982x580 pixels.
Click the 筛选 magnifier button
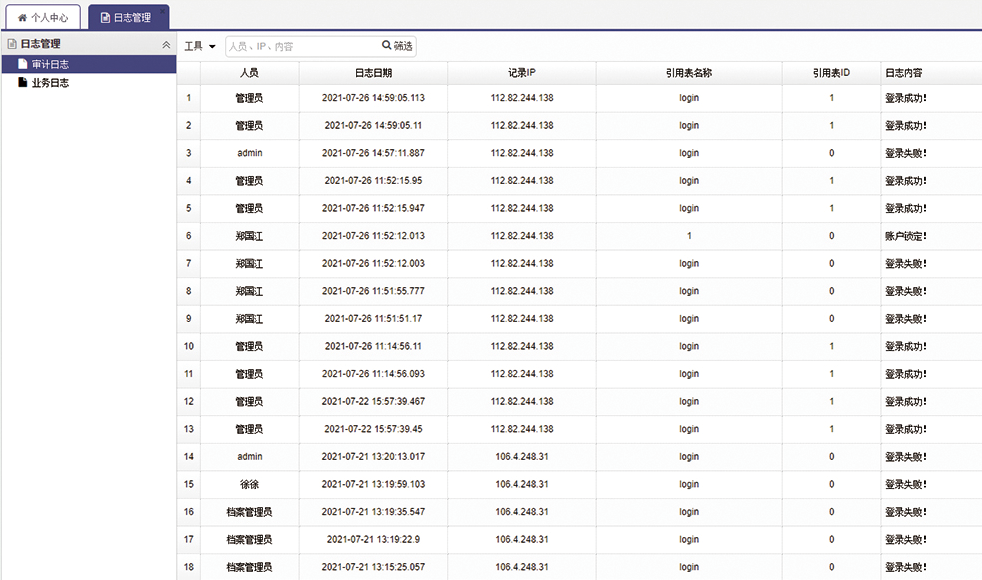397,46
